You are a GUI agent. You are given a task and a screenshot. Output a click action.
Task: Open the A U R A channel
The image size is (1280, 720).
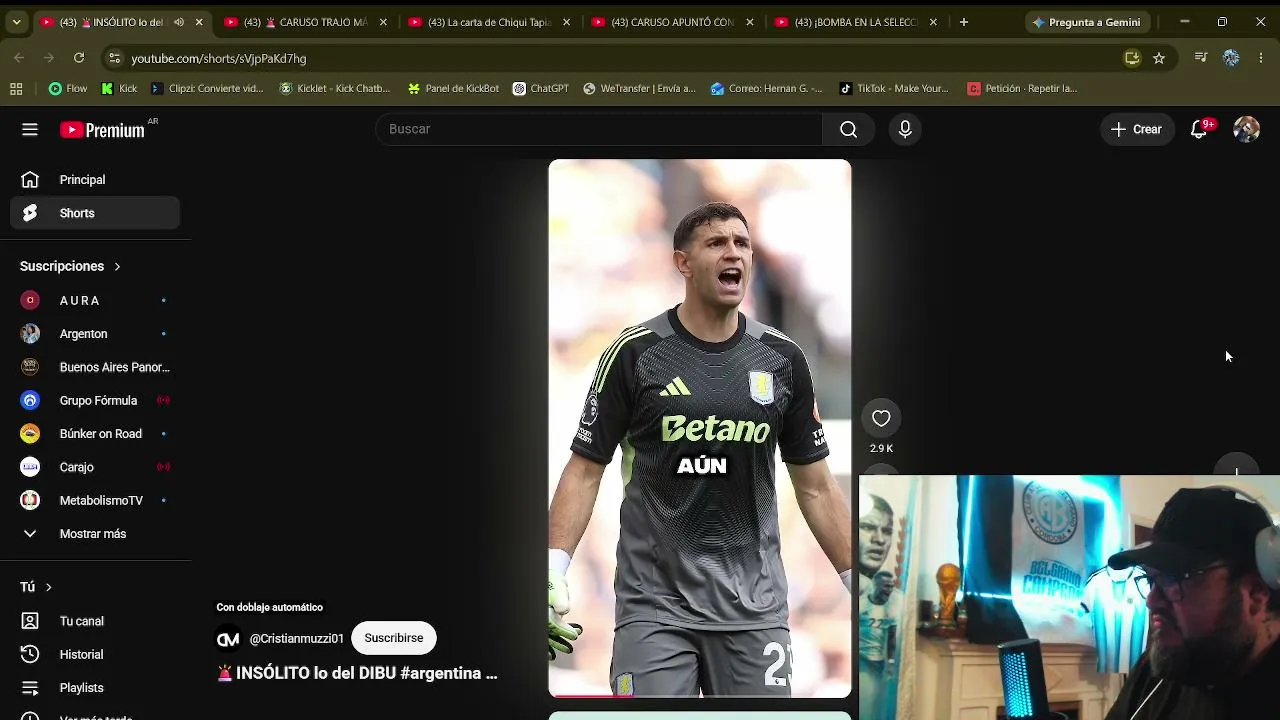(95, 300)
